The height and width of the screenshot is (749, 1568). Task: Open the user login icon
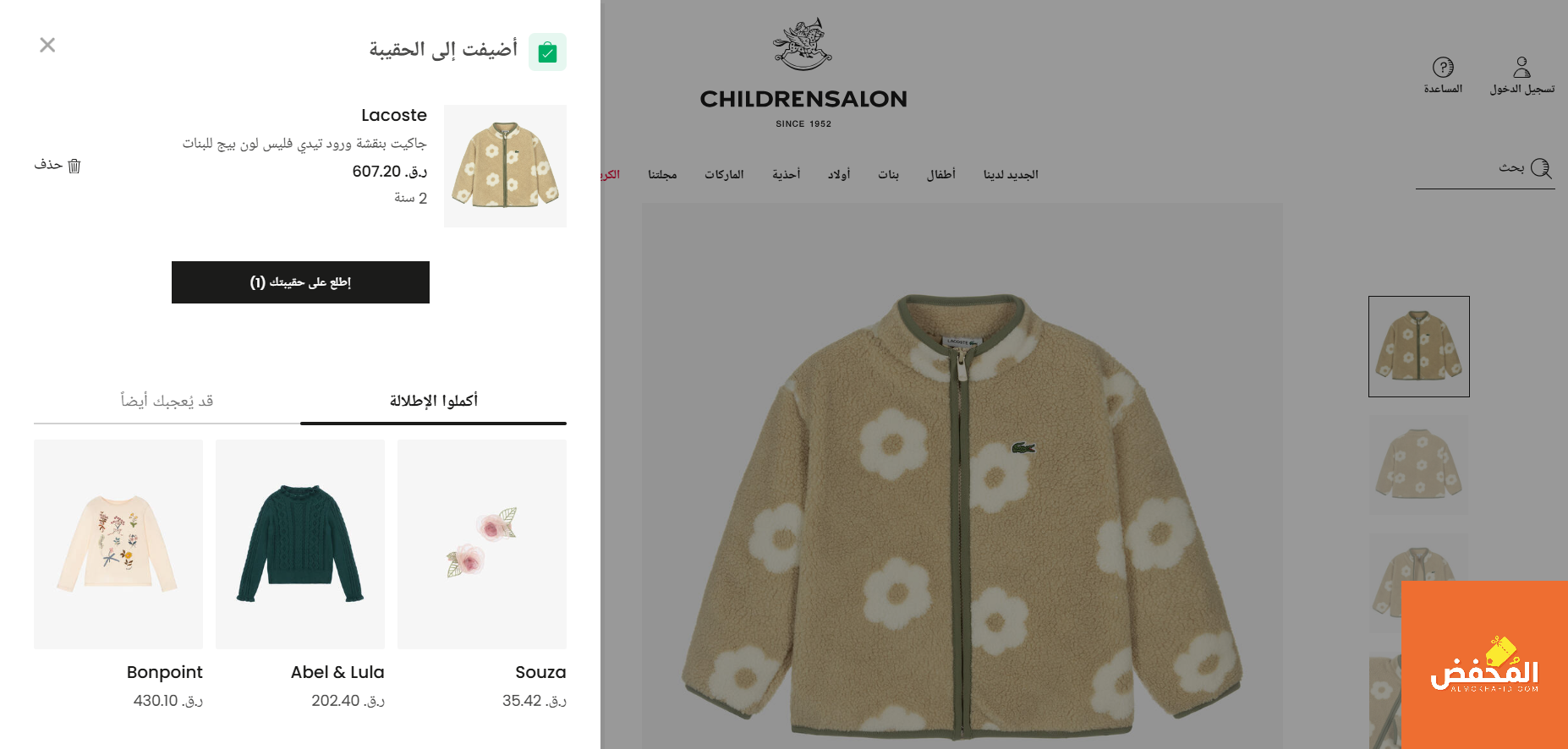[x=1521, y=67]
